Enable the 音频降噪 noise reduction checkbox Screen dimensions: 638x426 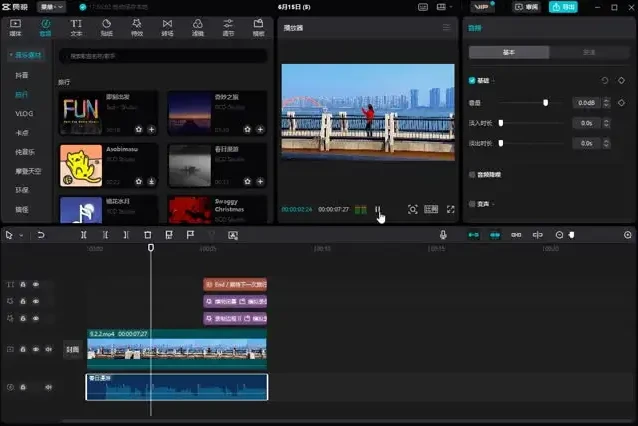(473, 174)
